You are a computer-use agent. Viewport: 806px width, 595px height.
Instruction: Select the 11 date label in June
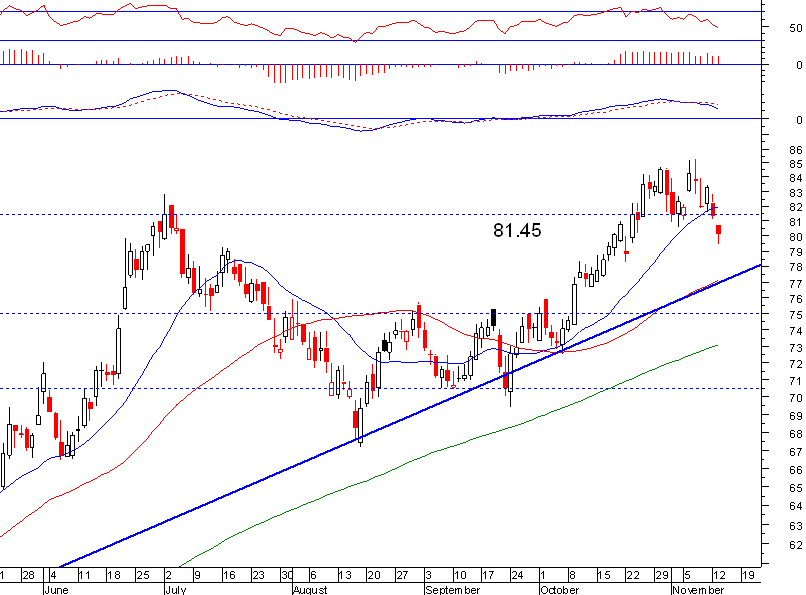[x=84, y=575]
